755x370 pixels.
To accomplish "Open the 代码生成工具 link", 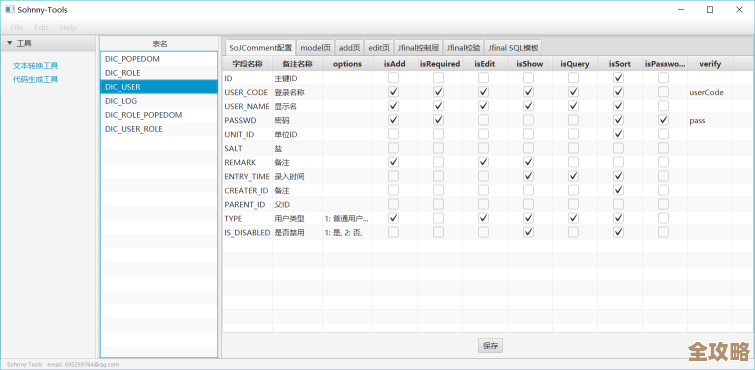I will pyautogui.click(x=36, y=79).
